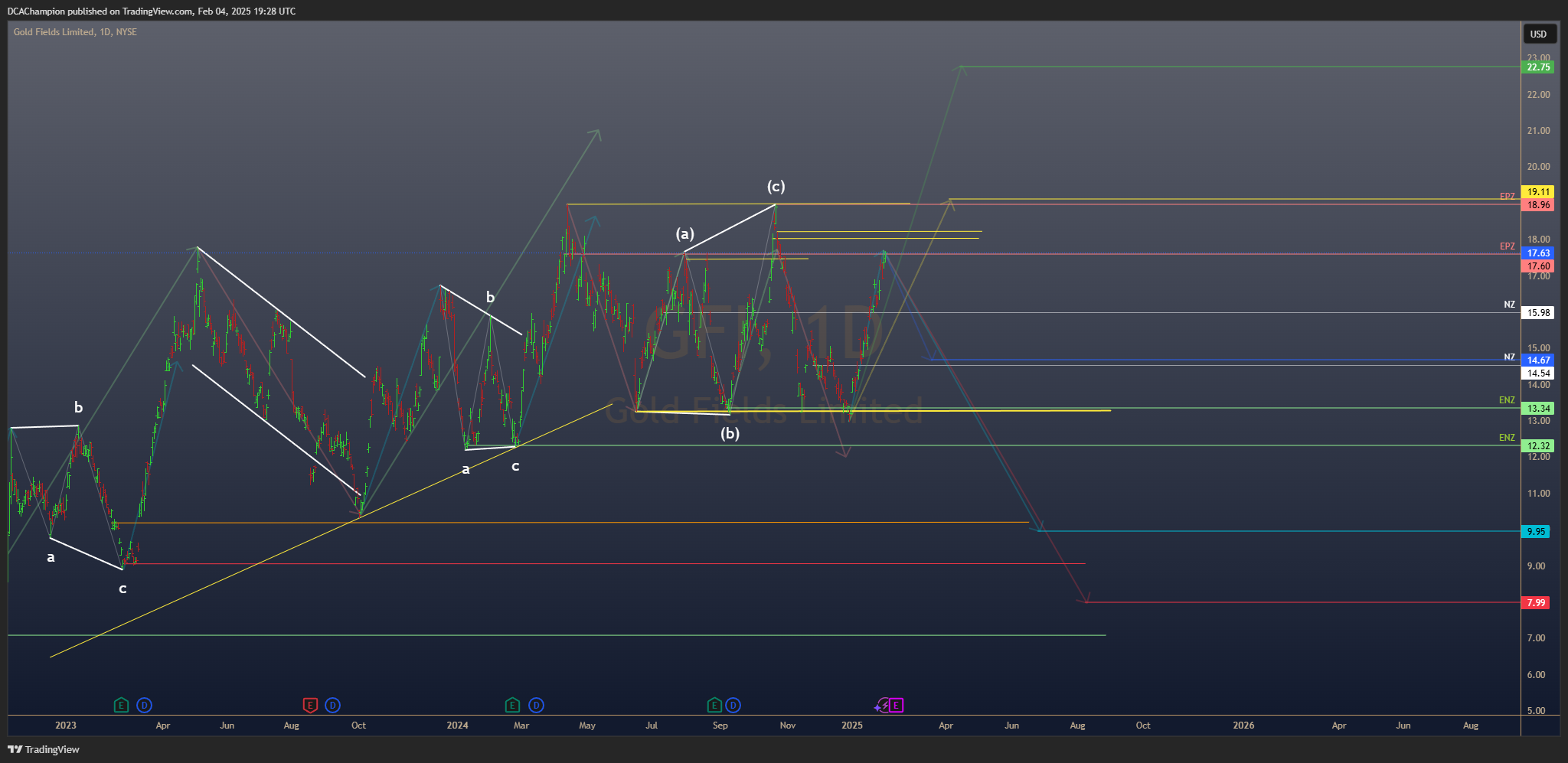Click the red earnings E marker

[x=310, y=705]
